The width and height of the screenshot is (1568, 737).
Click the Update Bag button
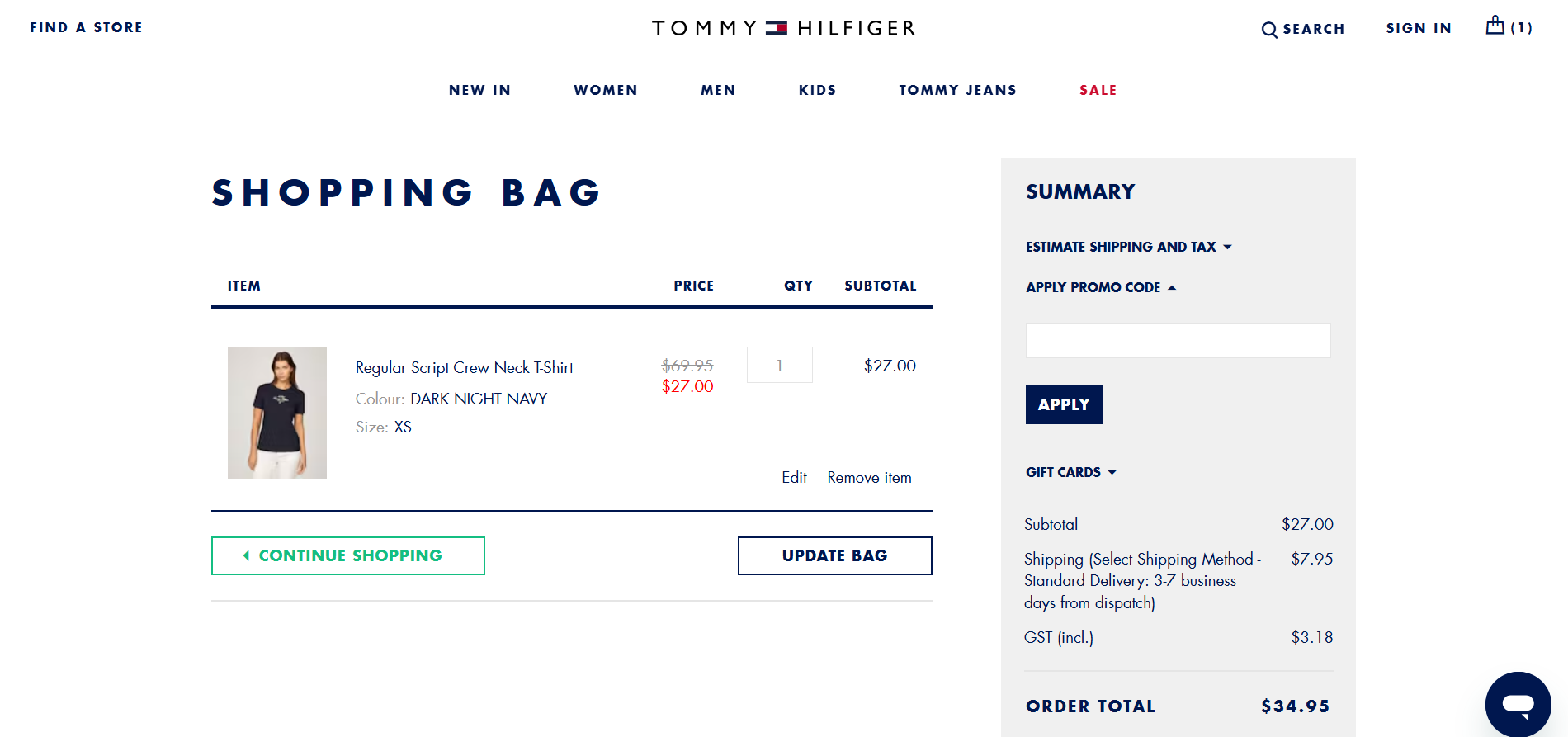834,555
